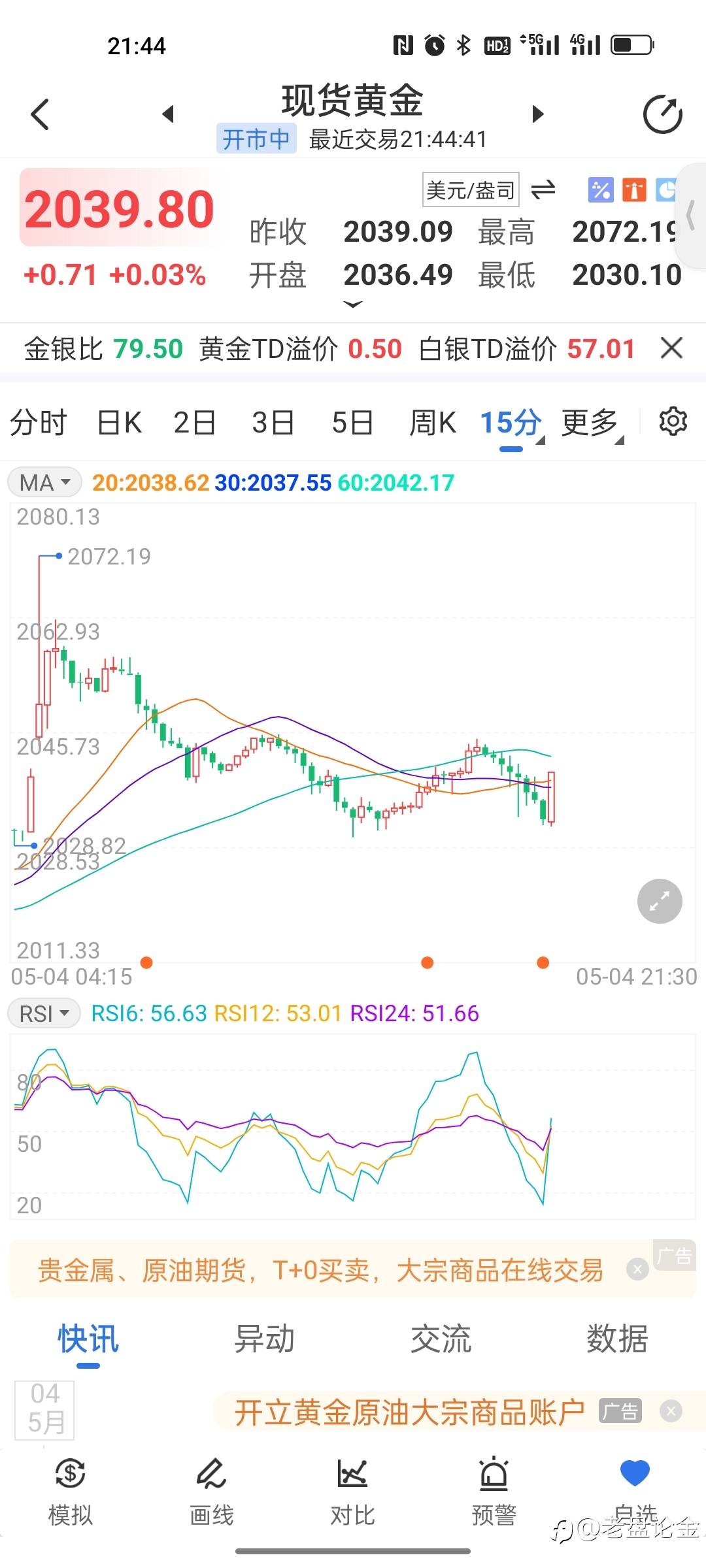Viewport: 706px width, 1568px height.
Task: Close the 金银比 info bar
Action: 672,348
